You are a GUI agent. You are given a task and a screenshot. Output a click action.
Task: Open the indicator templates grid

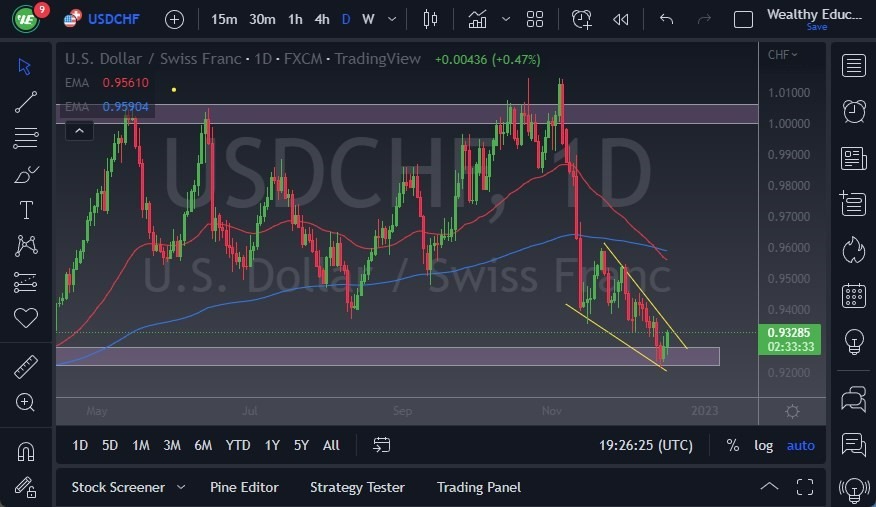click(x=535, y=20)
